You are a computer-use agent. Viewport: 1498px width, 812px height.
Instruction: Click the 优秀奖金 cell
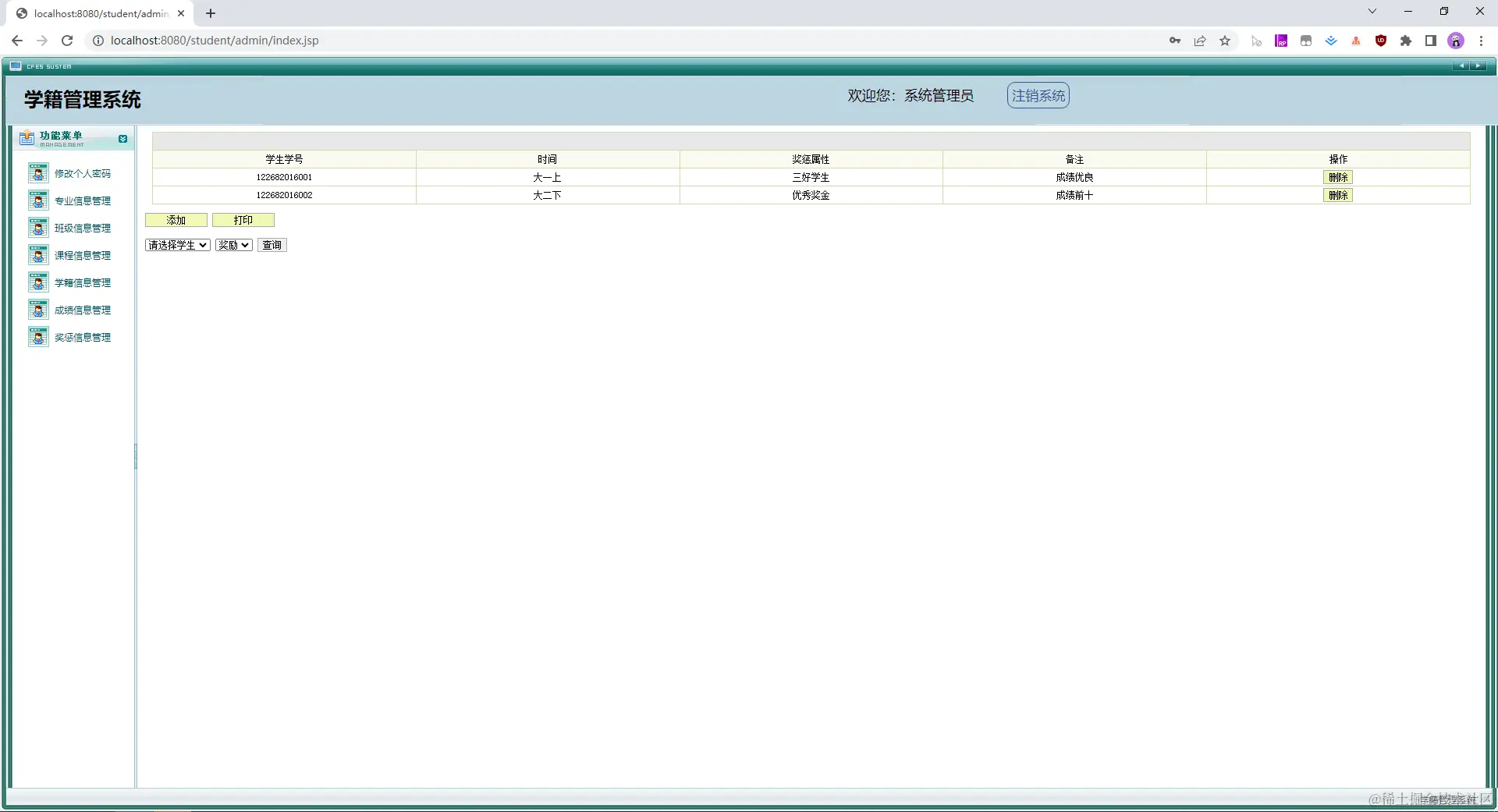(x=811, y=195)
